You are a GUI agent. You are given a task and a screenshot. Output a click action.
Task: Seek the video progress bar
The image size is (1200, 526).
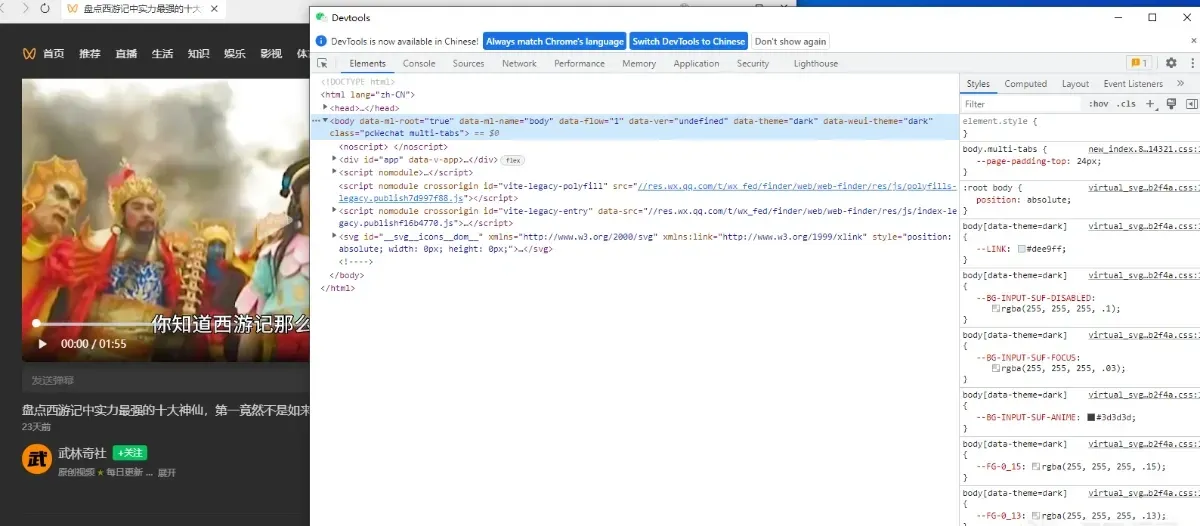pos(165,323)
